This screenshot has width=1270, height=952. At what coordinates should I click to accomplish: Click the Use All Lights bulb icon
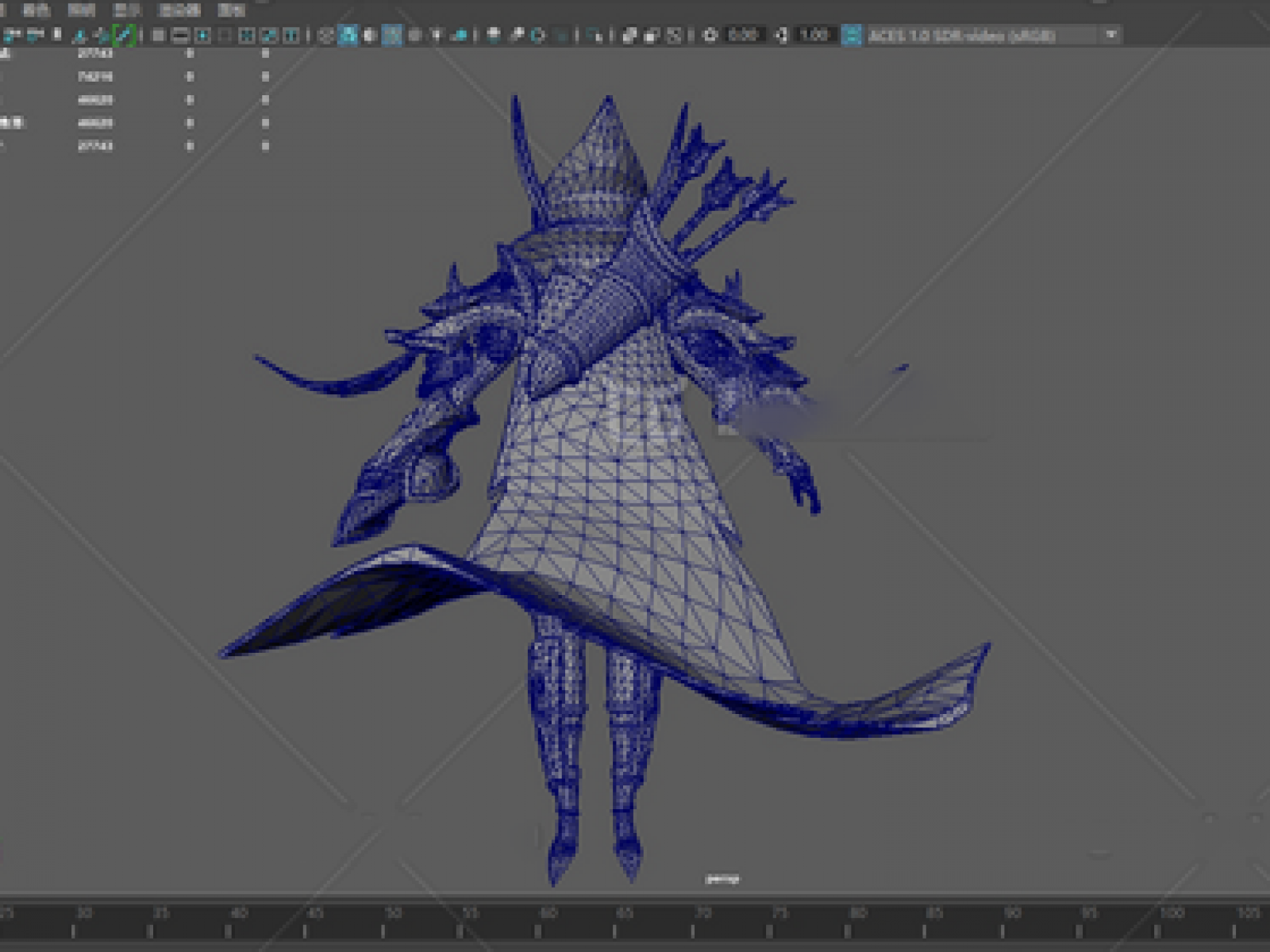pos(437,35)
